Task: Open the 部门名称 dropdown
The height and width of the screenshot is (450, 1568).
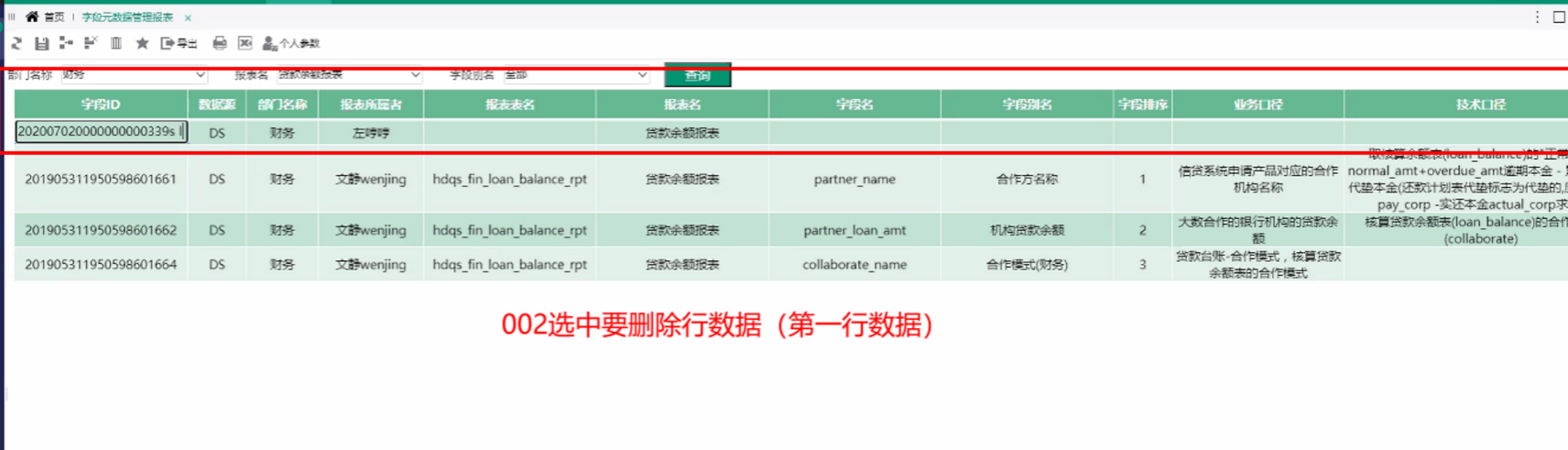Action: tap(134, 75)
